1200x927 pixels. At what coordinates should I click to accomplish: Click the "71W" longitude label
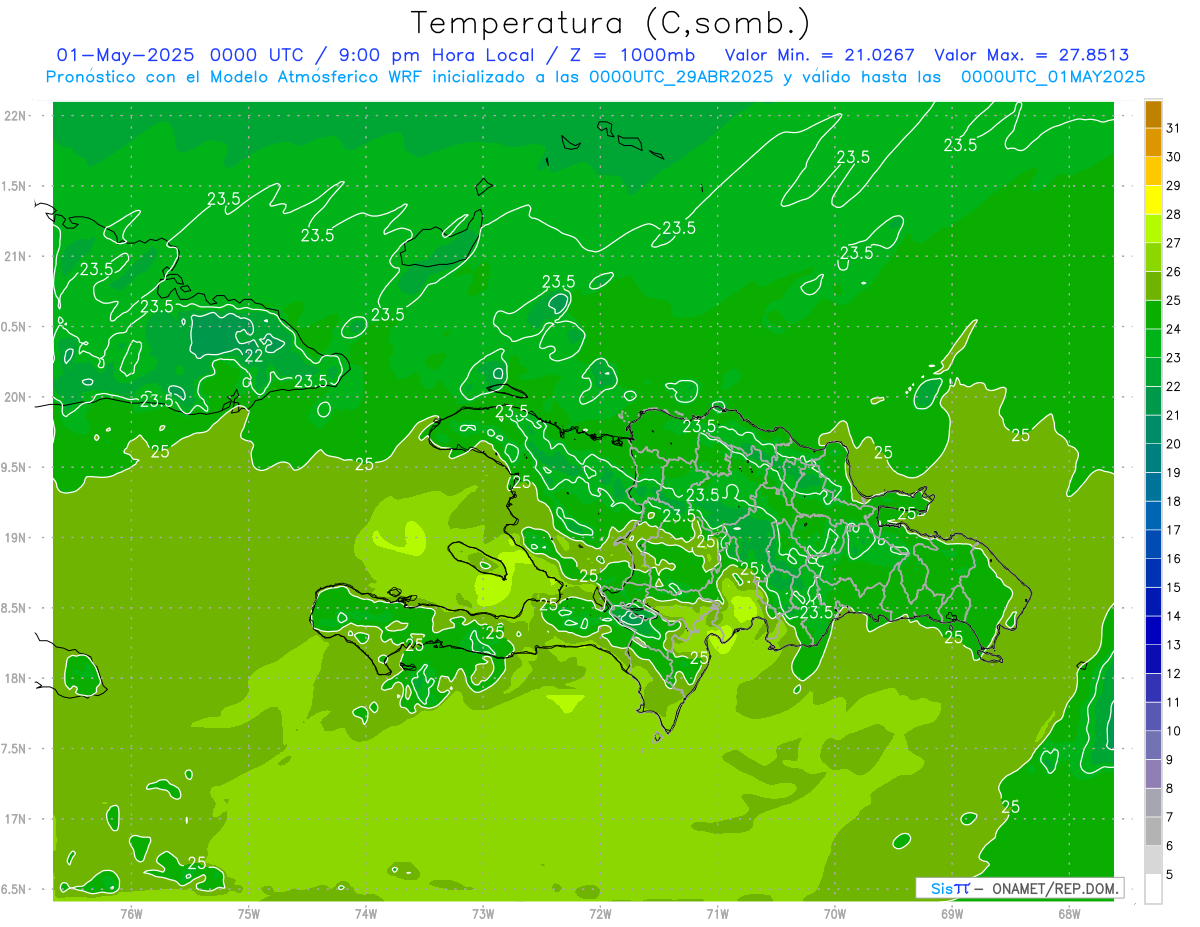pos(717,914)
